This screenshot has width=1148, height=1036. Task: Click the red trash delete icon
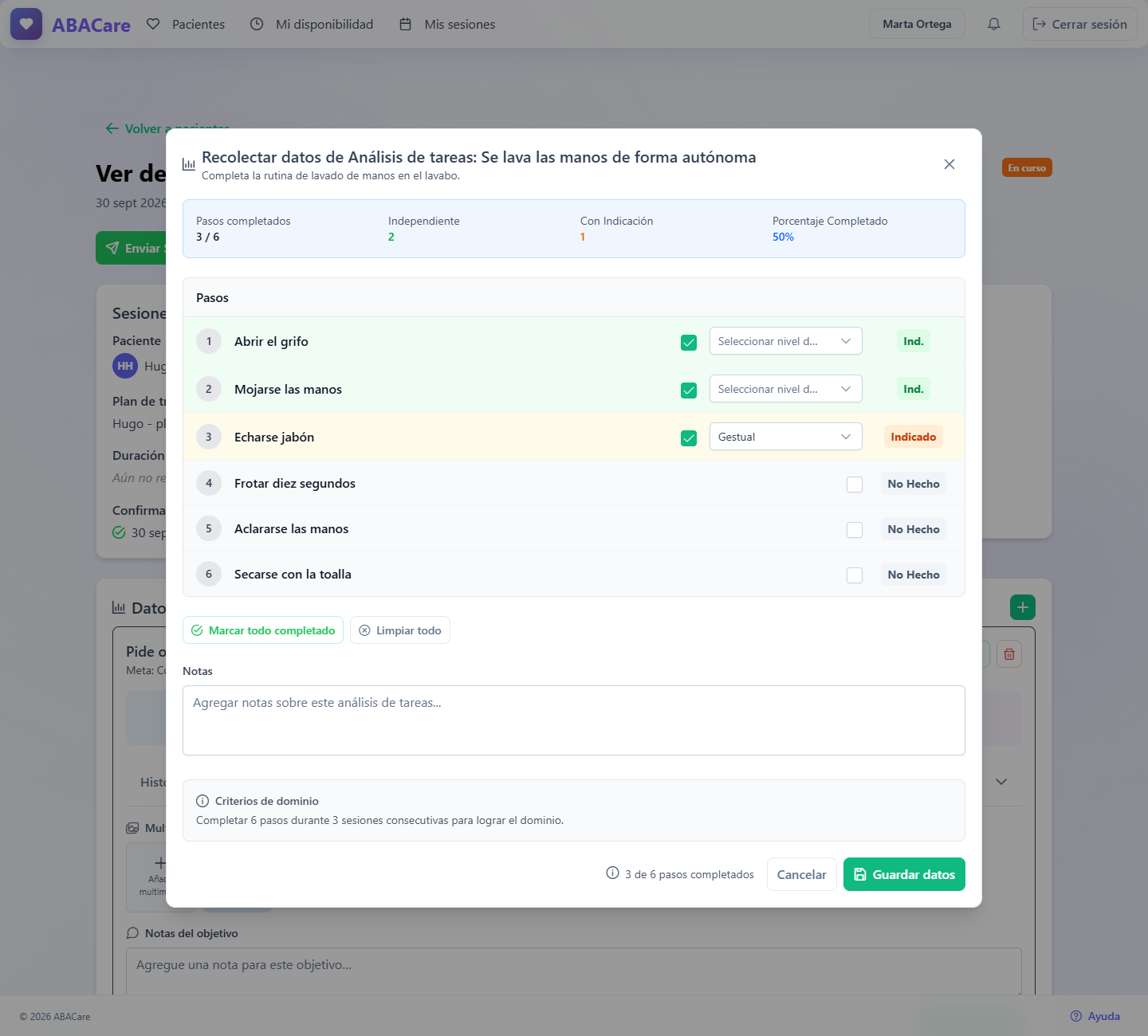tap(1009, 654)
